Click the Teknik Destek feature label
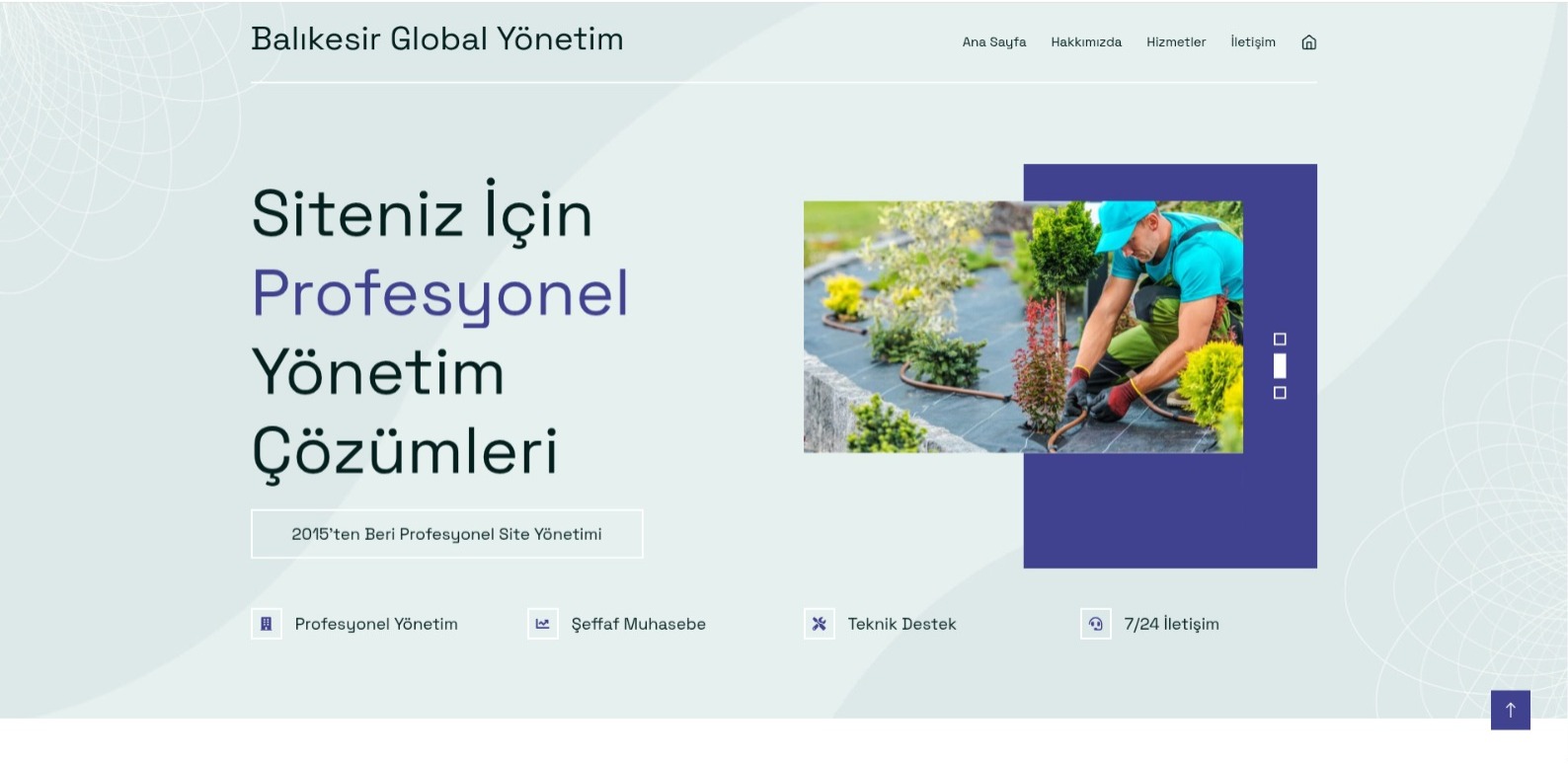This screenshot has height=765, width=1568. 902,624
